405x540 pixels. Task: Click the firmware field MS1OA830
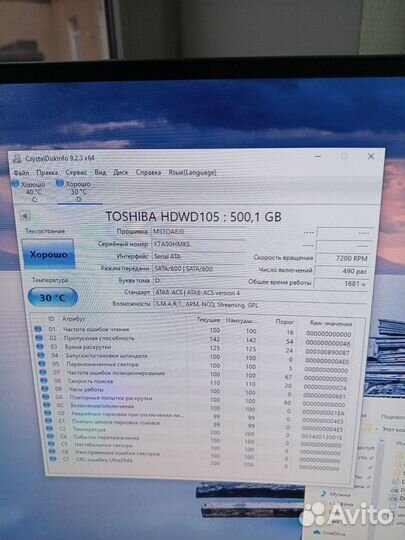click(x=199, y=232)
